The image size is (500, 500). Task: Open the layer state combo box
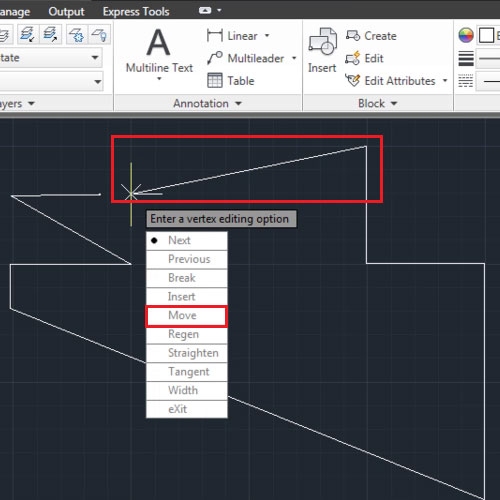(51, 58)
